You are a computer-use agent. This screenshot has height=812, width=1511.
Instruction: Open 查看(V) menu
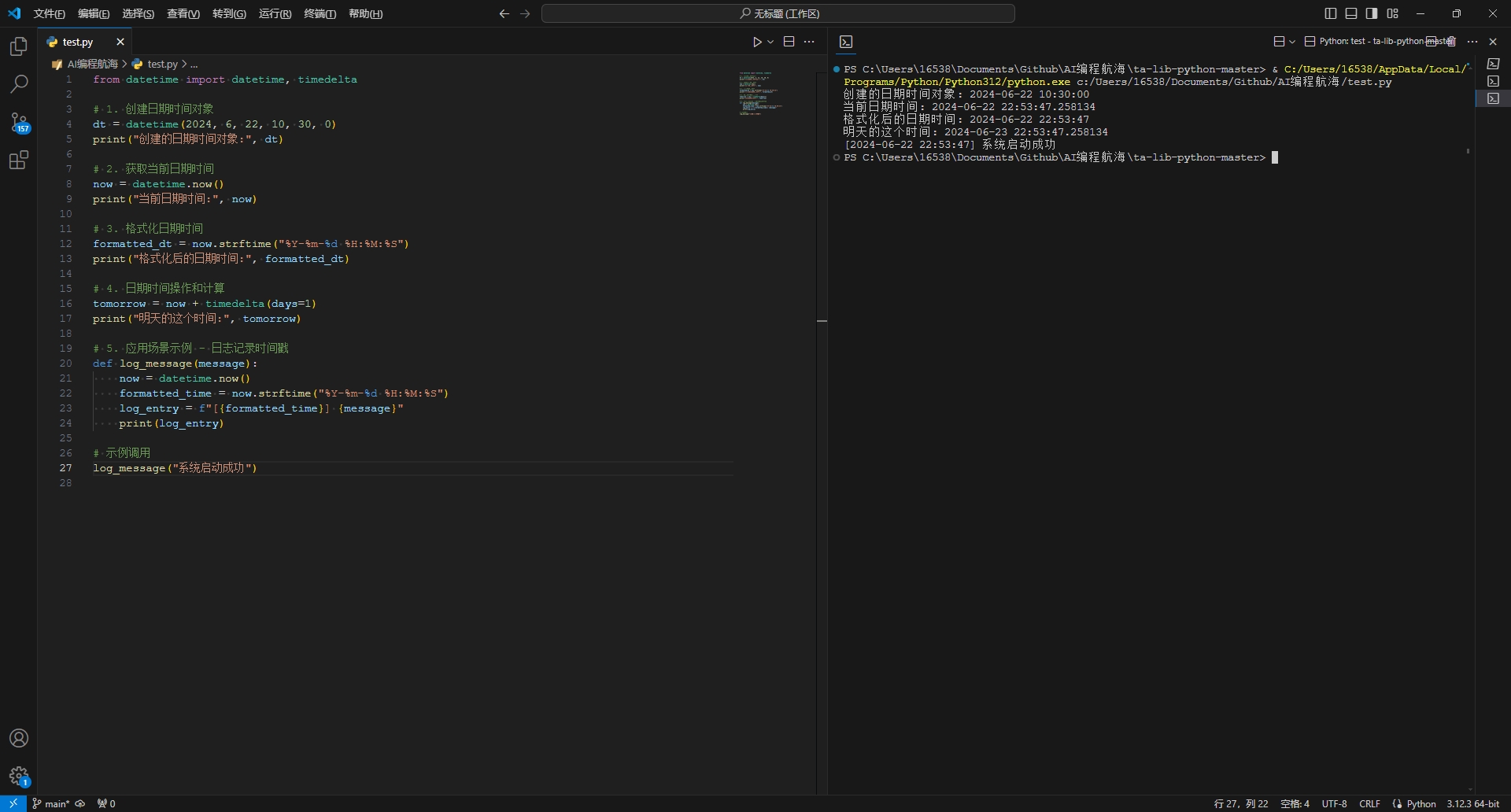[183, 13]
